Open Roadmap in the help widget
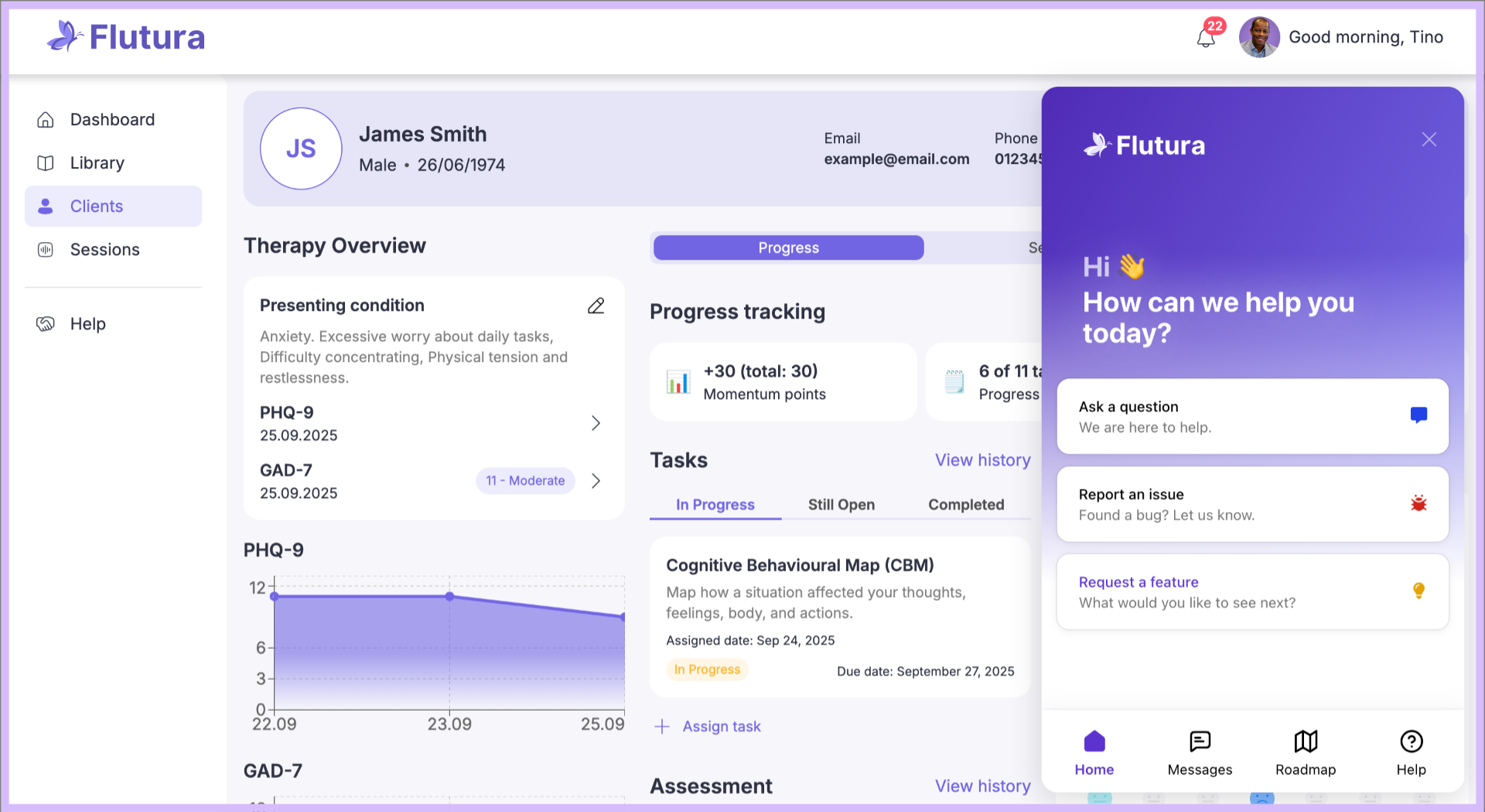1485x812 pixels. coord(1306,752)
